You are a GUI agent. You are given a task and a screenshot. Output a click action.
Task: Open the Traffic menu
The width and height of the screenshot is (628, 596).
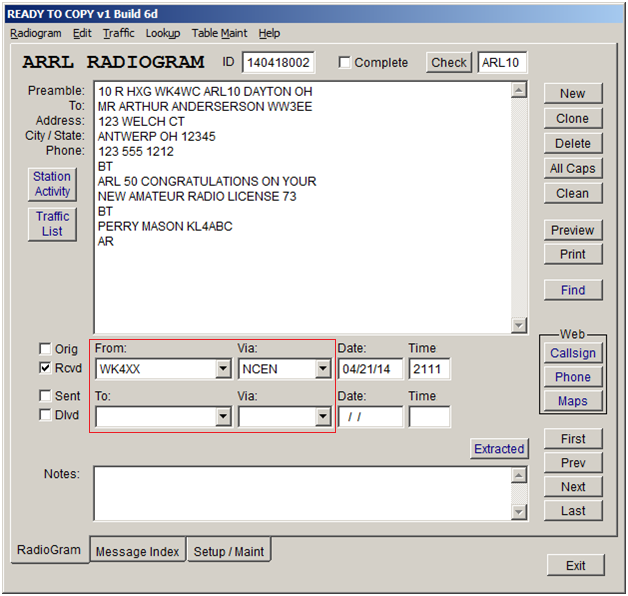click(x=119, y=33)
